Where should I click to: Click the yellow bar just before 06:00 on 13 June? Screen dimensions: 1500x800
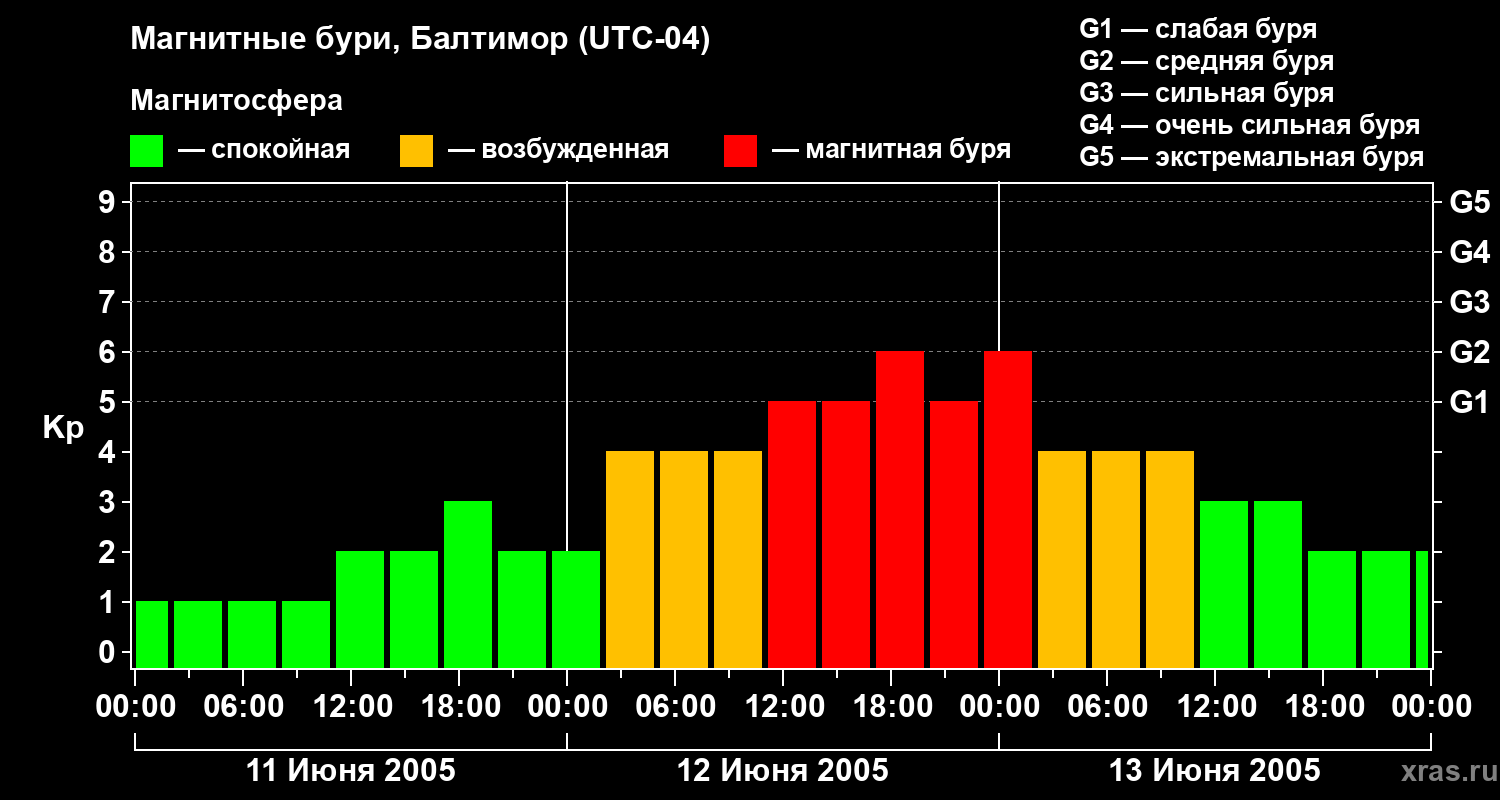pos(1062,559)
